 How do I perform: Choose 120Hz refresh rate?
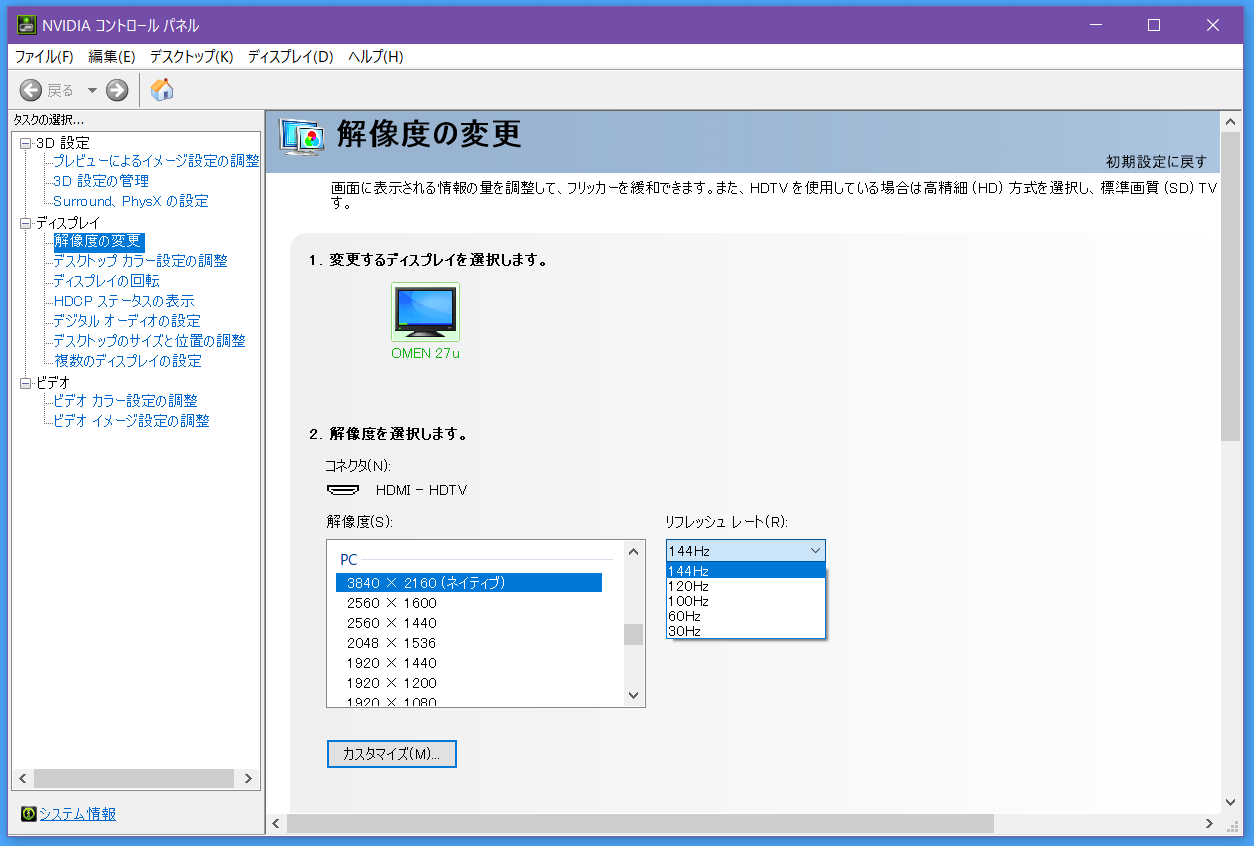pyautogui.click(x=746, y=586)
